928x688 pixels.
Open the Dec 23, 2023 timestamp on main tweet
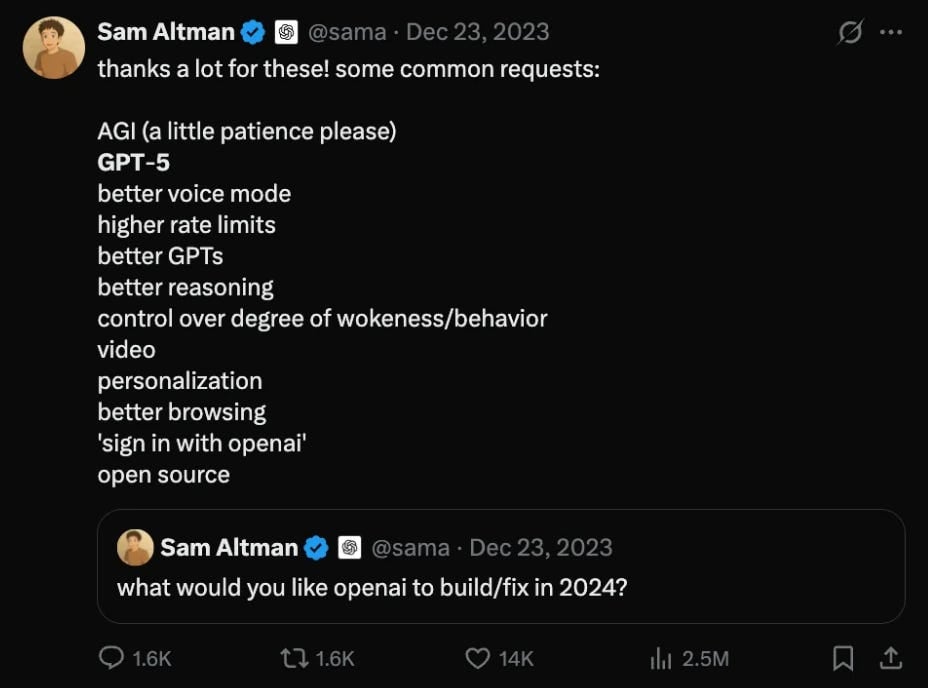point(478,32)
